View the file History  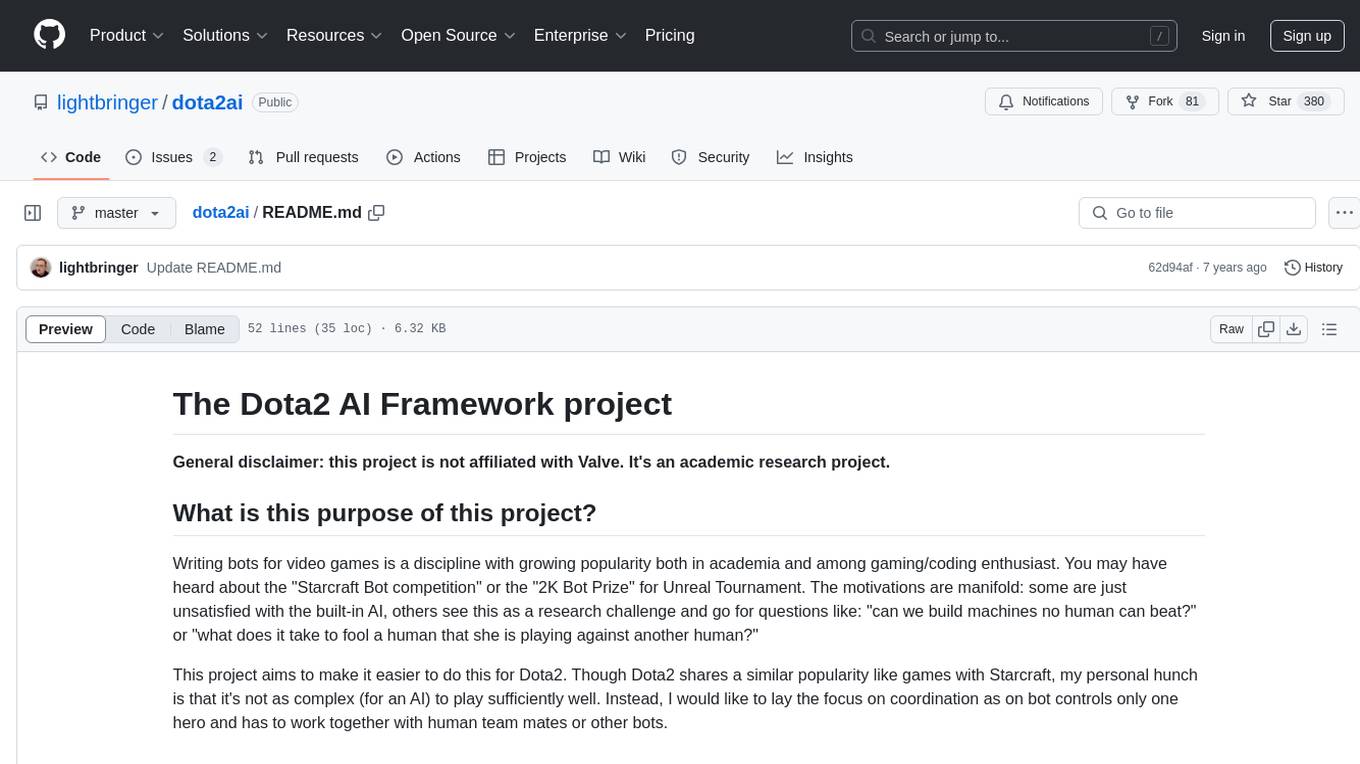(1313, 267)
